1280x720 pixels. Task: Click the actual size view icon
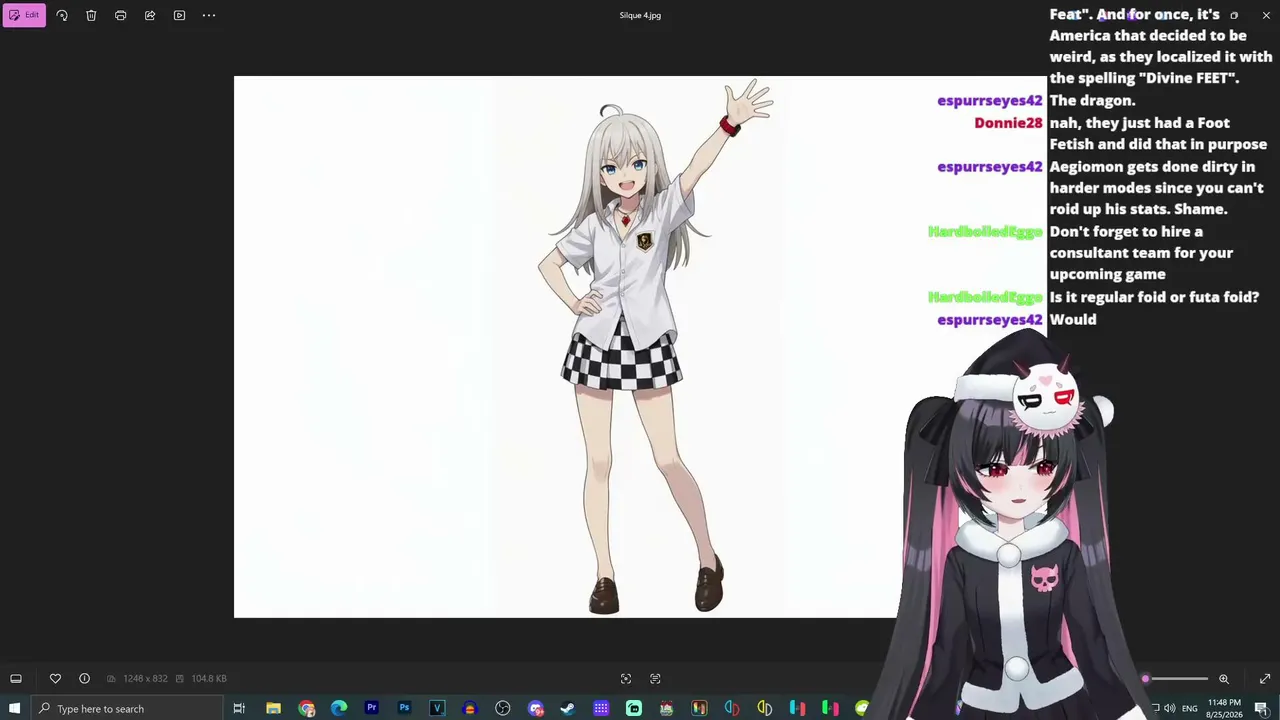click(655, 678)
